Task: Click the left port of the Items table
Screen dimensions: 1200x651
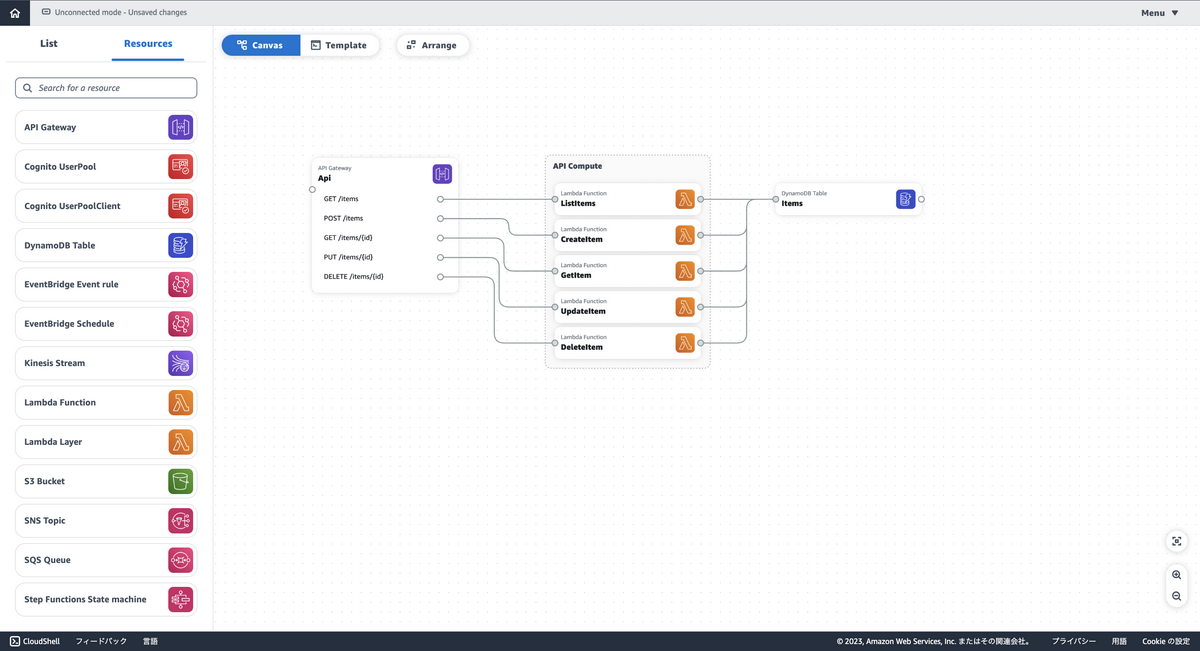Action: 775,199
